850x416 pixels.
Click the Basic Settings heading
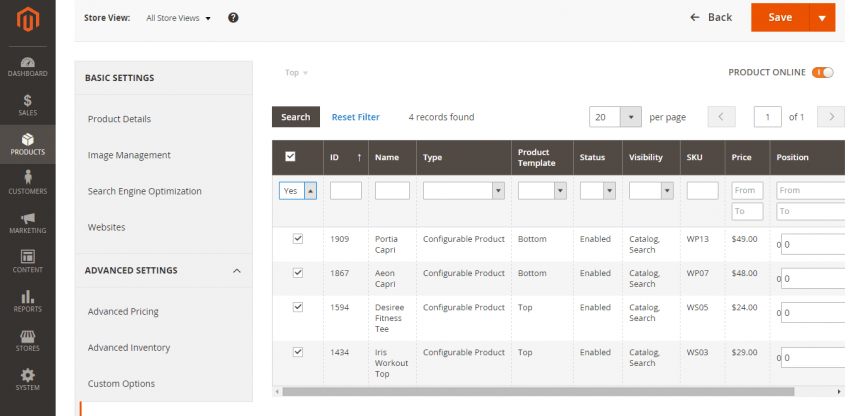pyautogui.click(x=119, y=78)
